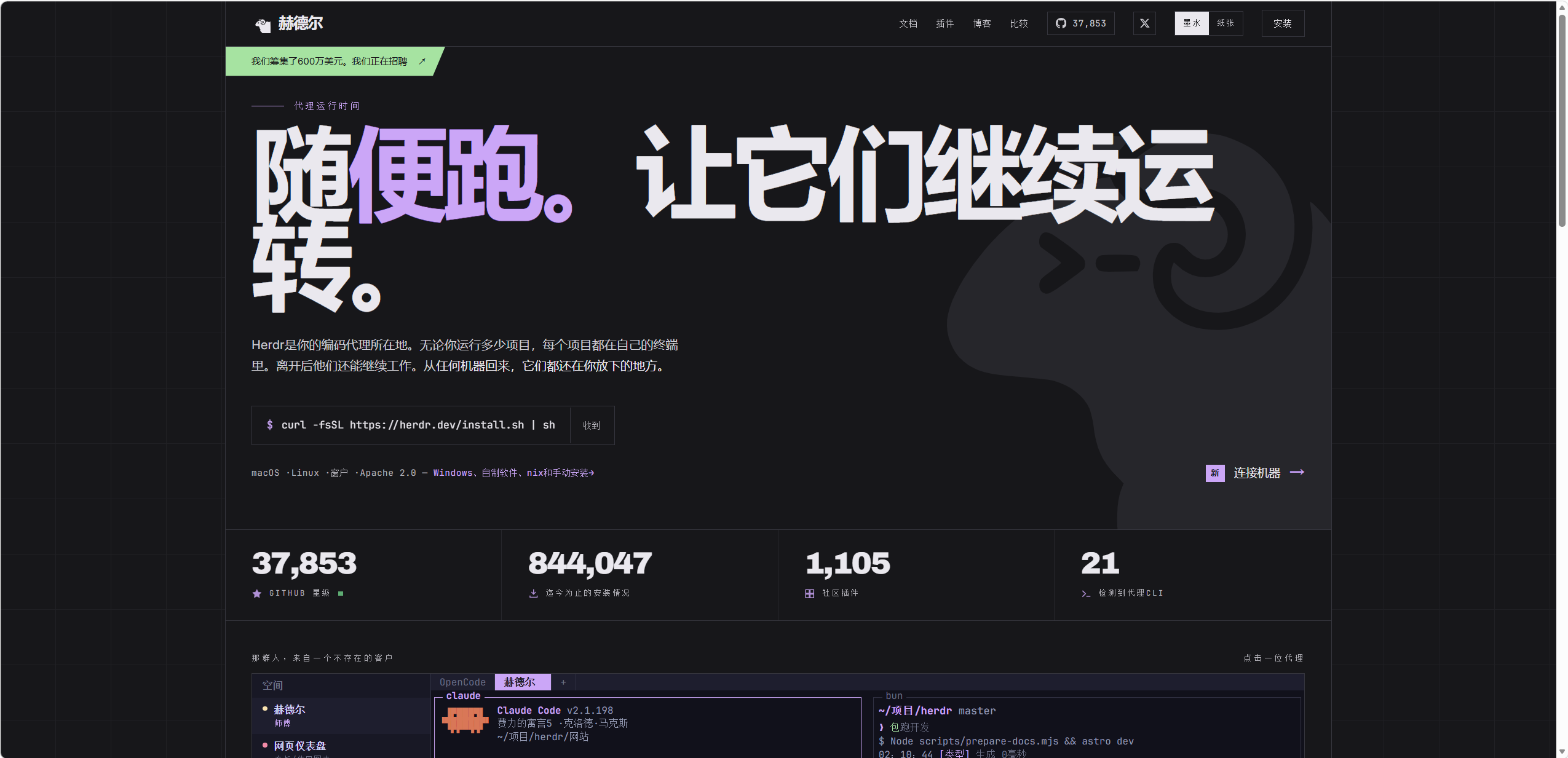The image size is (1568, 758).
Task: Switch to the OpenCode tab
Action: pyautogui.click(x=462, y=682)
